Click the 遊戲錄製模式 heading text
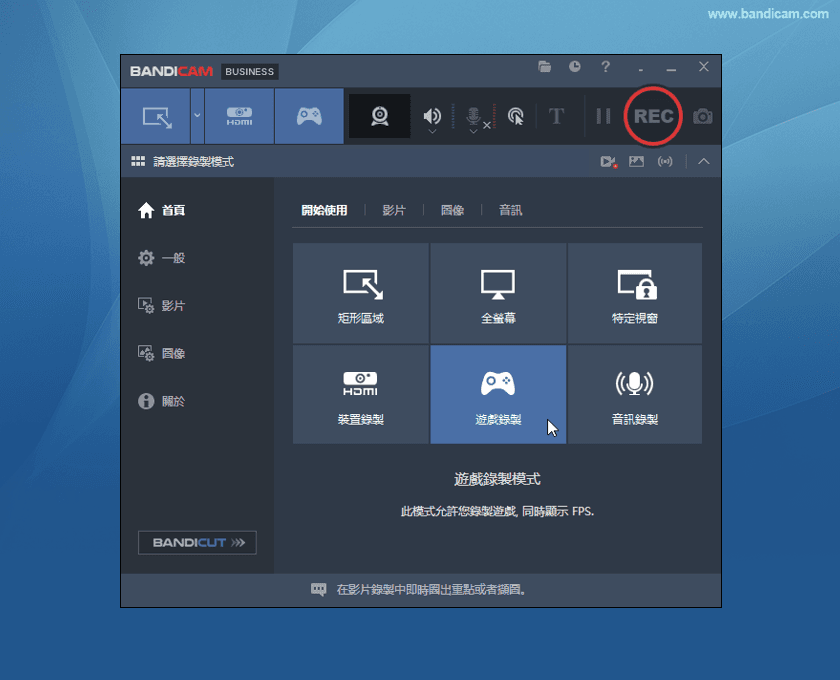The height and width of the screenshot is (680, 840). [498, 479]
